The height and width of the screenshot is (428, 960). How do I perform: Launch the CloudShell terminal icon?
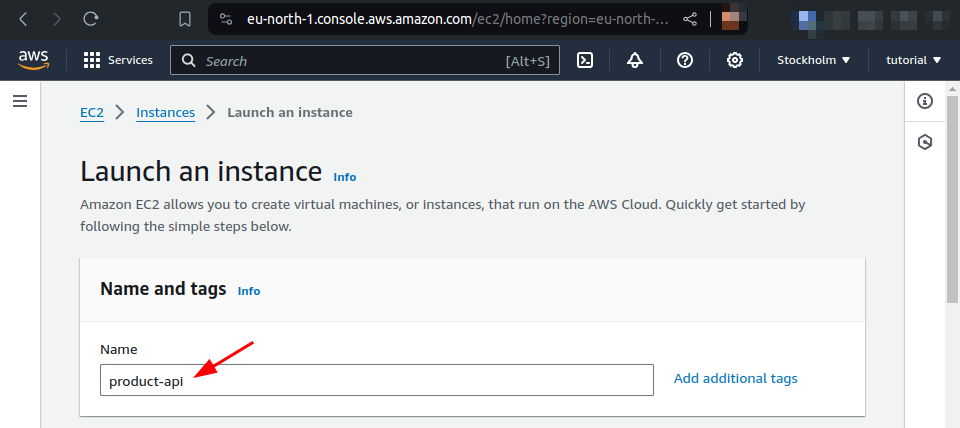[x=585, y=60]
